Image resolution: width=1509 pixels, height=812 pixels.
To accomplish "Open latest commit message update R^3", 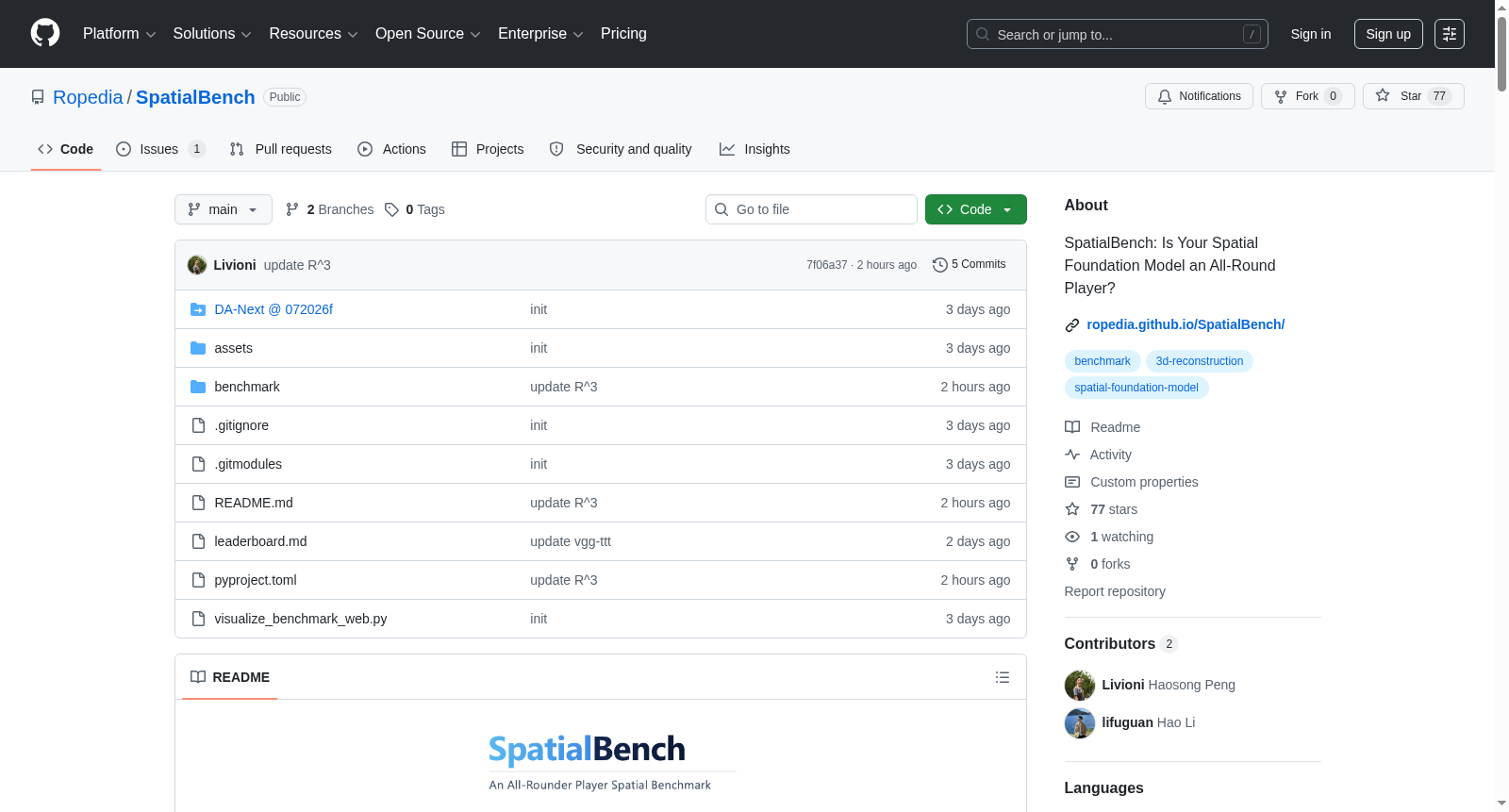I will point(297,265).
